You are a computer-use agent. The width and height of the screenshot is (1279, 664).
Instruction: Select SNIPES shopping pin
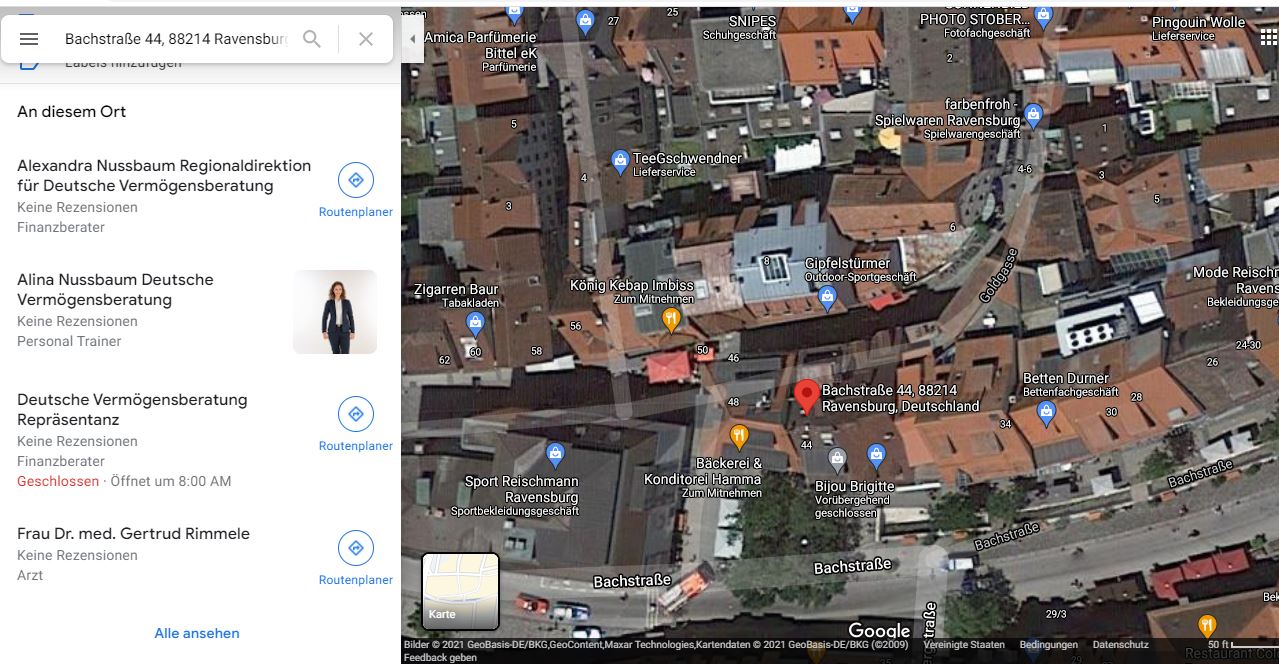point(852,13)
